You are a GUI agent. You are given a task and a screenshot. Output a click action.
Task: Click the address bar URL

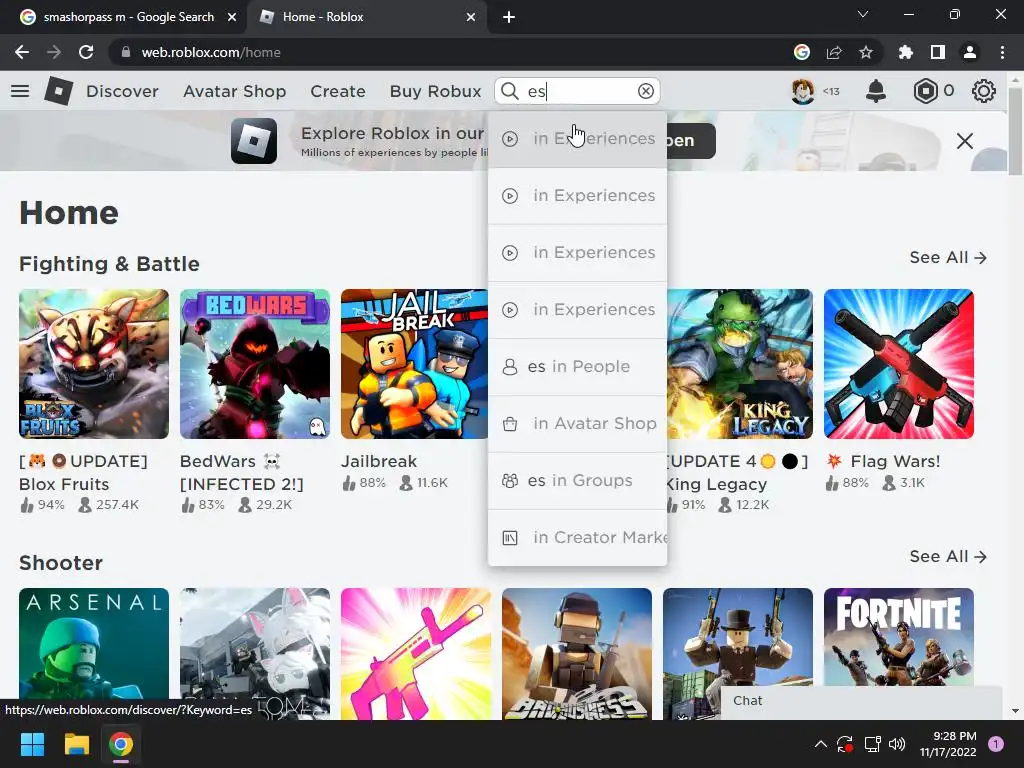[211, 52]
